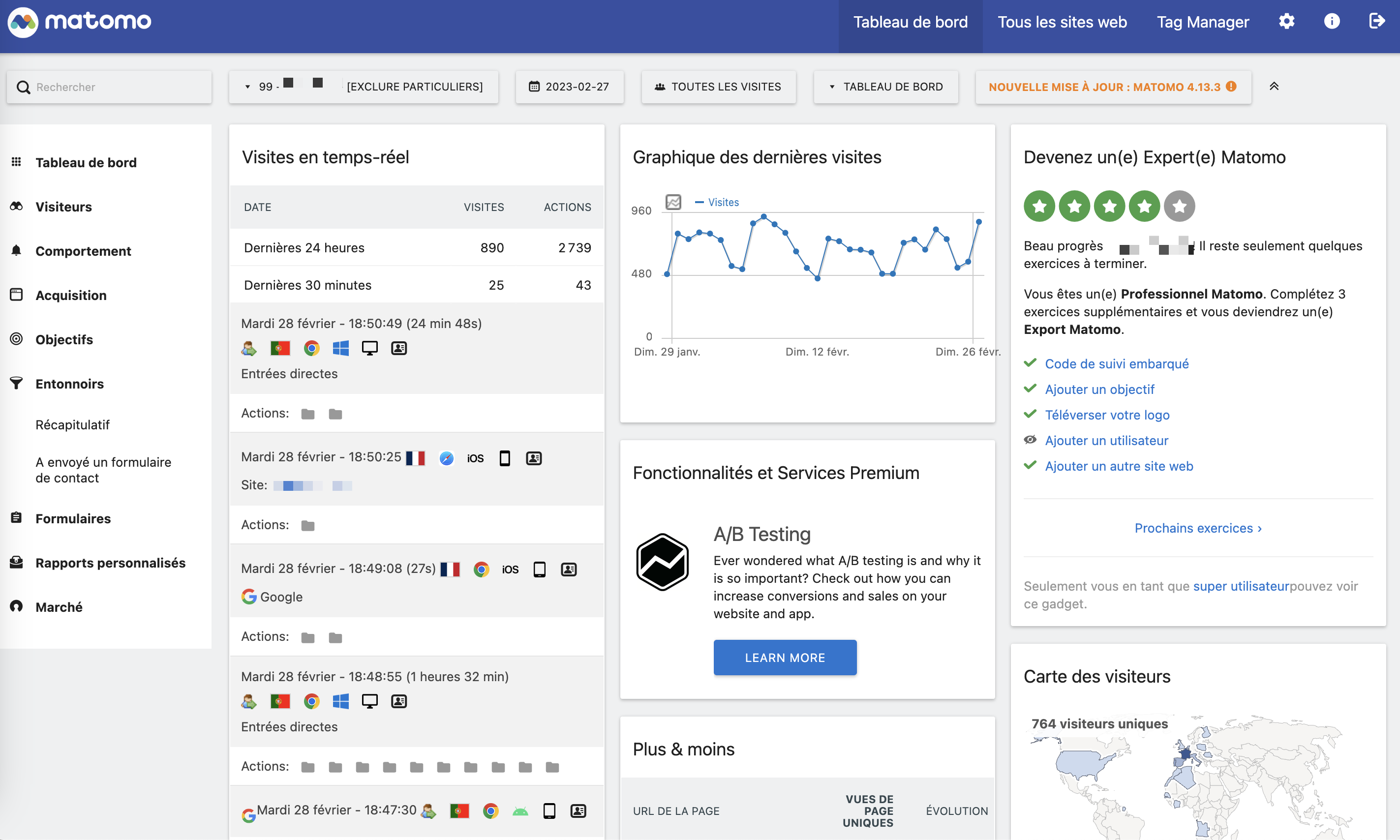Click the Acquisition window icon
Viewport: 1400px width, 840px height.
click(x=16, y=294)
